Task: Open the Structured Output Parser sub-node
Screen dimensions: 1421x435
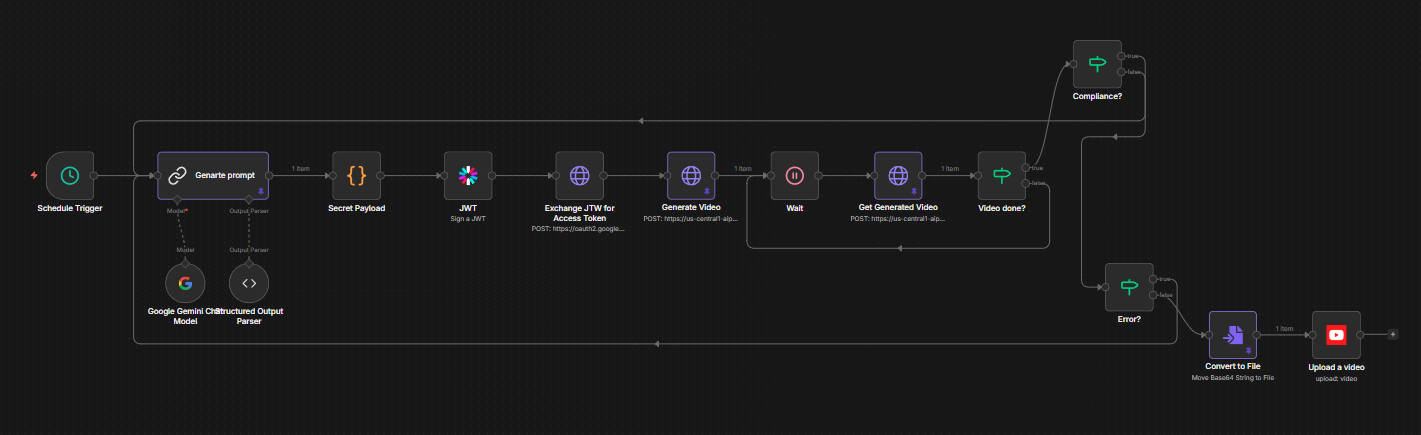Action: (249, 283)
